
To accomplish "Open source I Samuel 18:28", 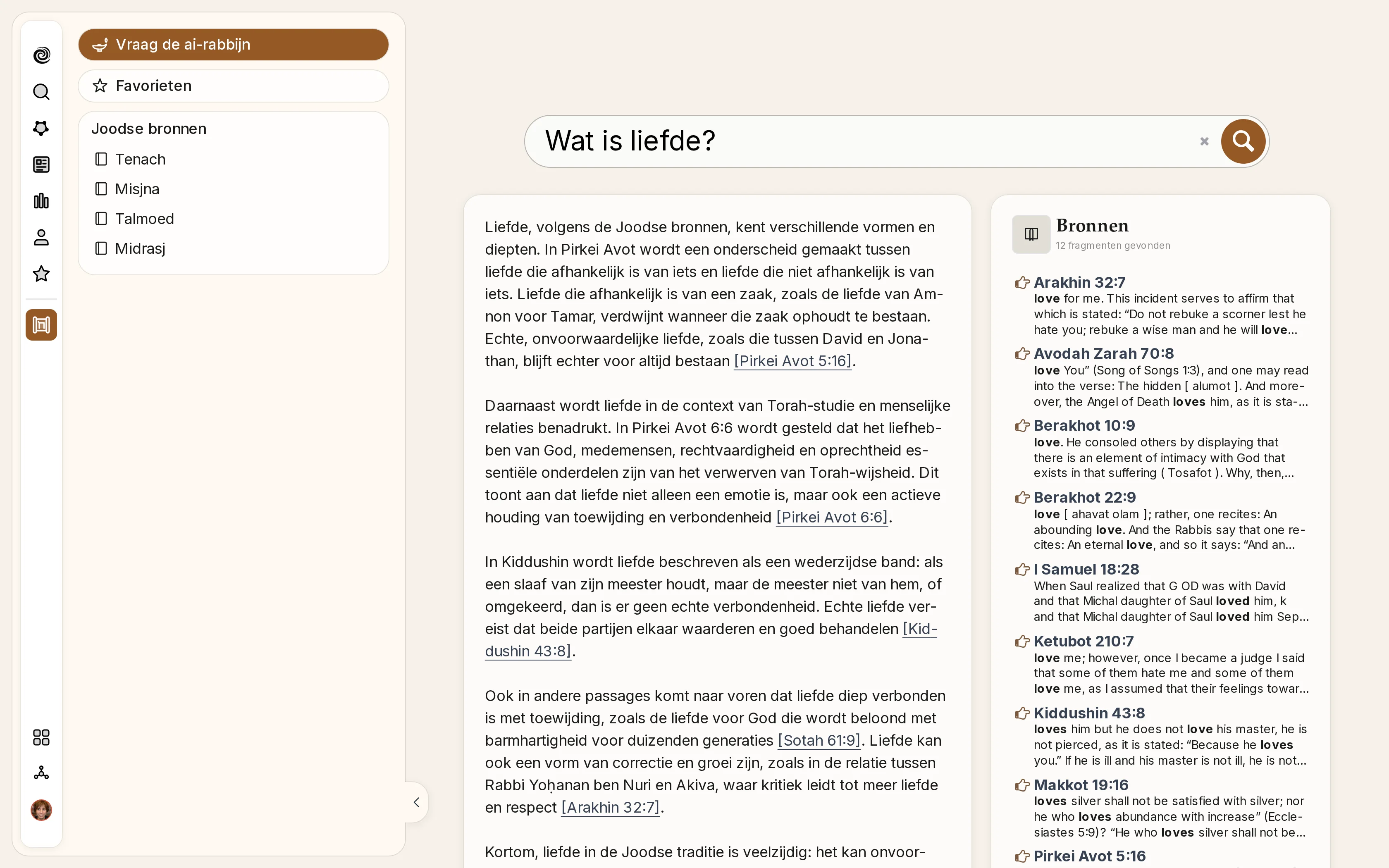I will coord(1086,570).
